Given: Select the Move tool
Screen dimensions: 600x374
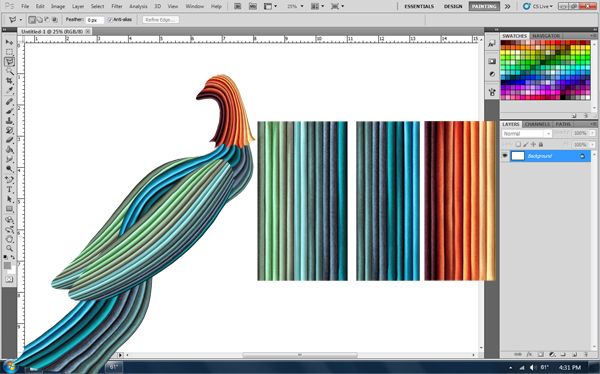Looking at the screenshot, I should click(x=9, y=42).
